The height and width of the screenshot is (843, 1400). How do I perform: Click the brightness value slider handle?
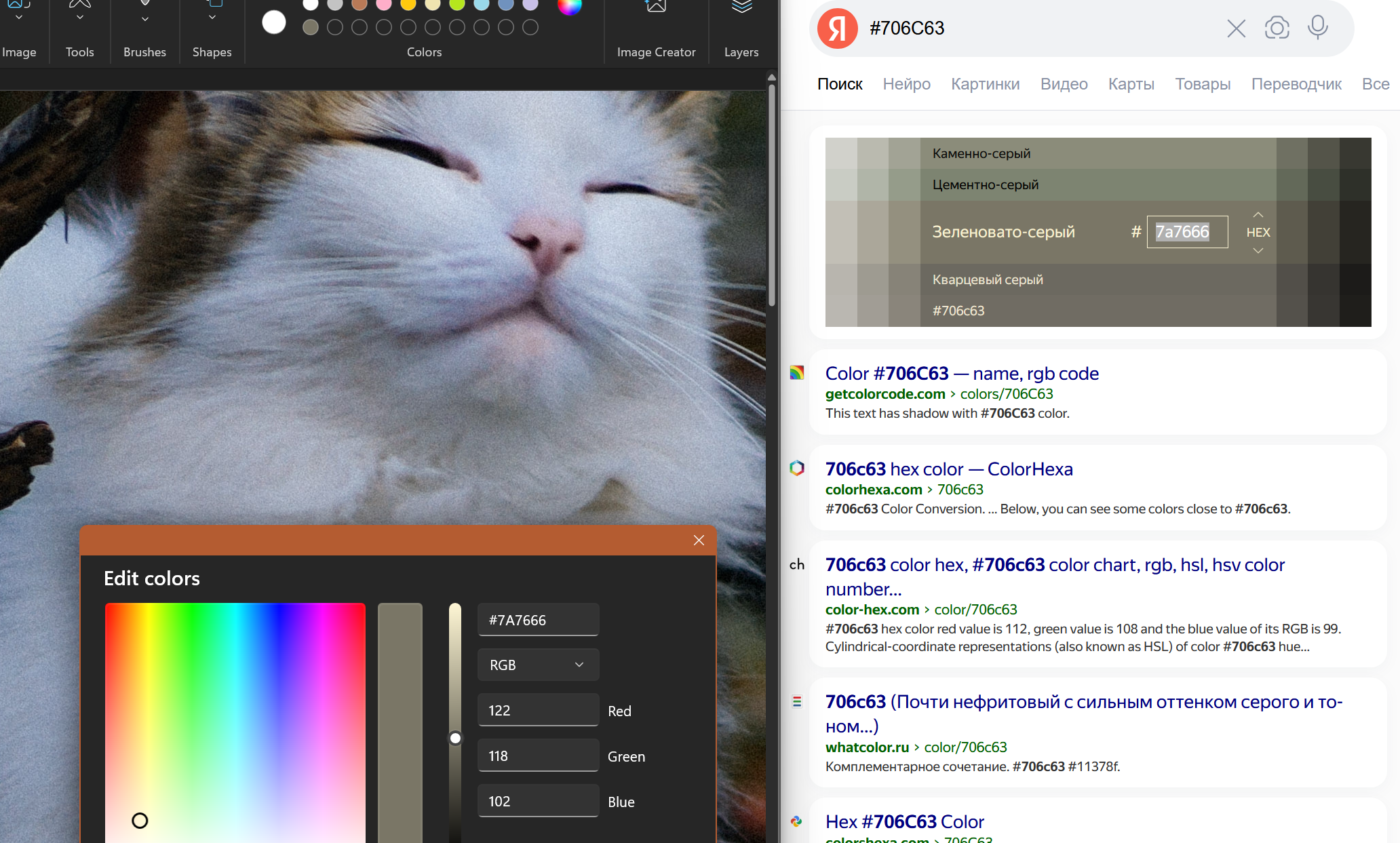[x=455, y=738]
